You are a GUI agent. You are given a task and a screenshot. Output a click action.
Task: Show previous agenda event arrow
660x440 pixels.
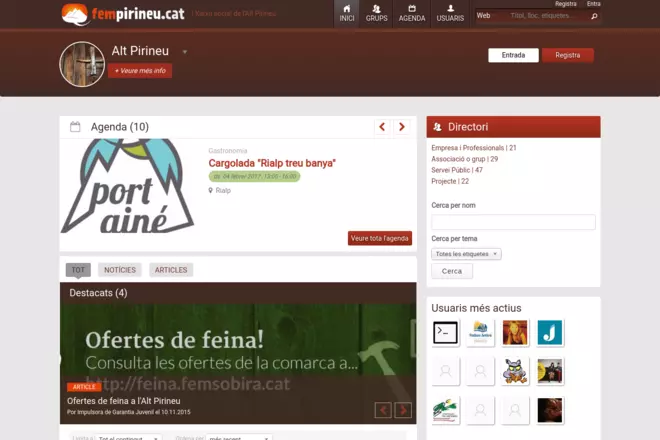point(382,127)
